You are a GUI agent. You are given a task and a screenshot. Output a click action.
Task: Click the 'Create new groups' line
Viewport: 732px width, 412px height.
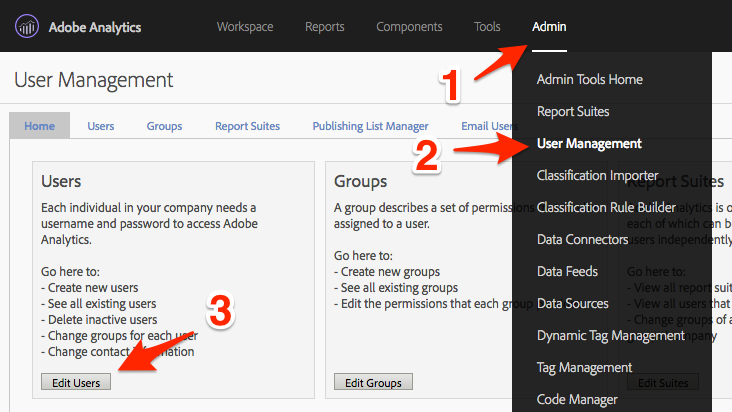pyautogui.click(x=387, y=272)
